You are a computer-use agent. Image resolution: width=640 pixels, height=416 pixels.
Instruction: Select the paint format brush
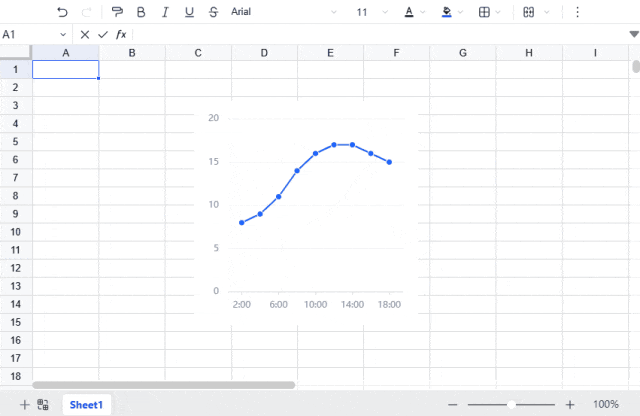(117, 12)
